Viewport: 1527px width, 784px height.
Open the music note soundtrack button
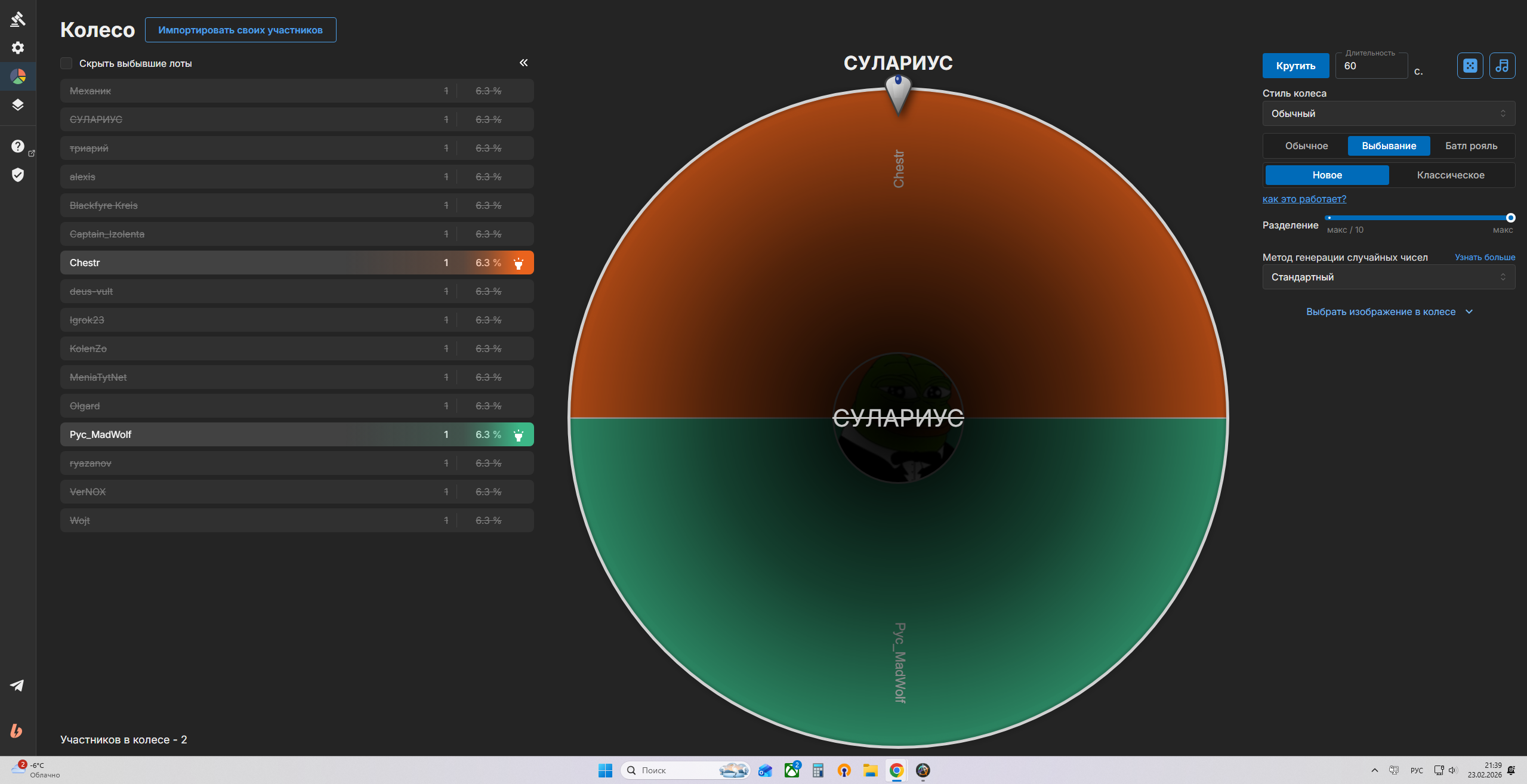coord(1503,66)
